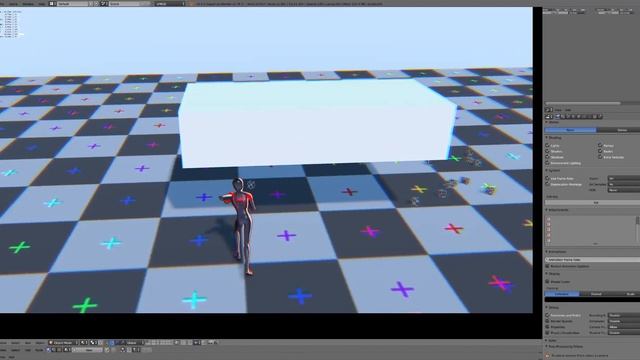640x360 pixels.
Task: Click first tree-type icon in node editor header
Action: (x=49, y=350)
